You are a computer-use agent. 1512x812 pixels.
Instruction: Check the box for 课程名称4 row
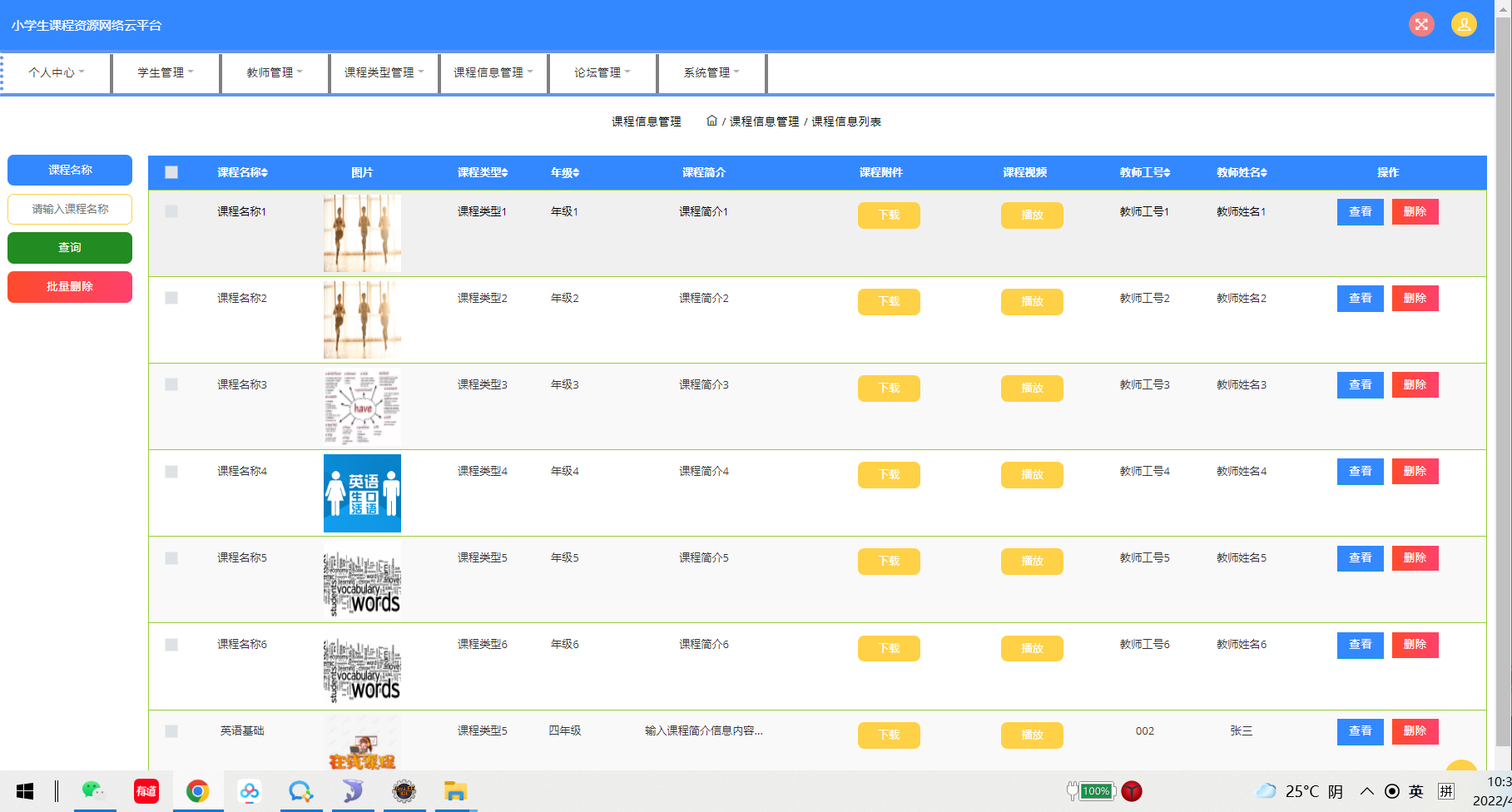click(171, 472)
